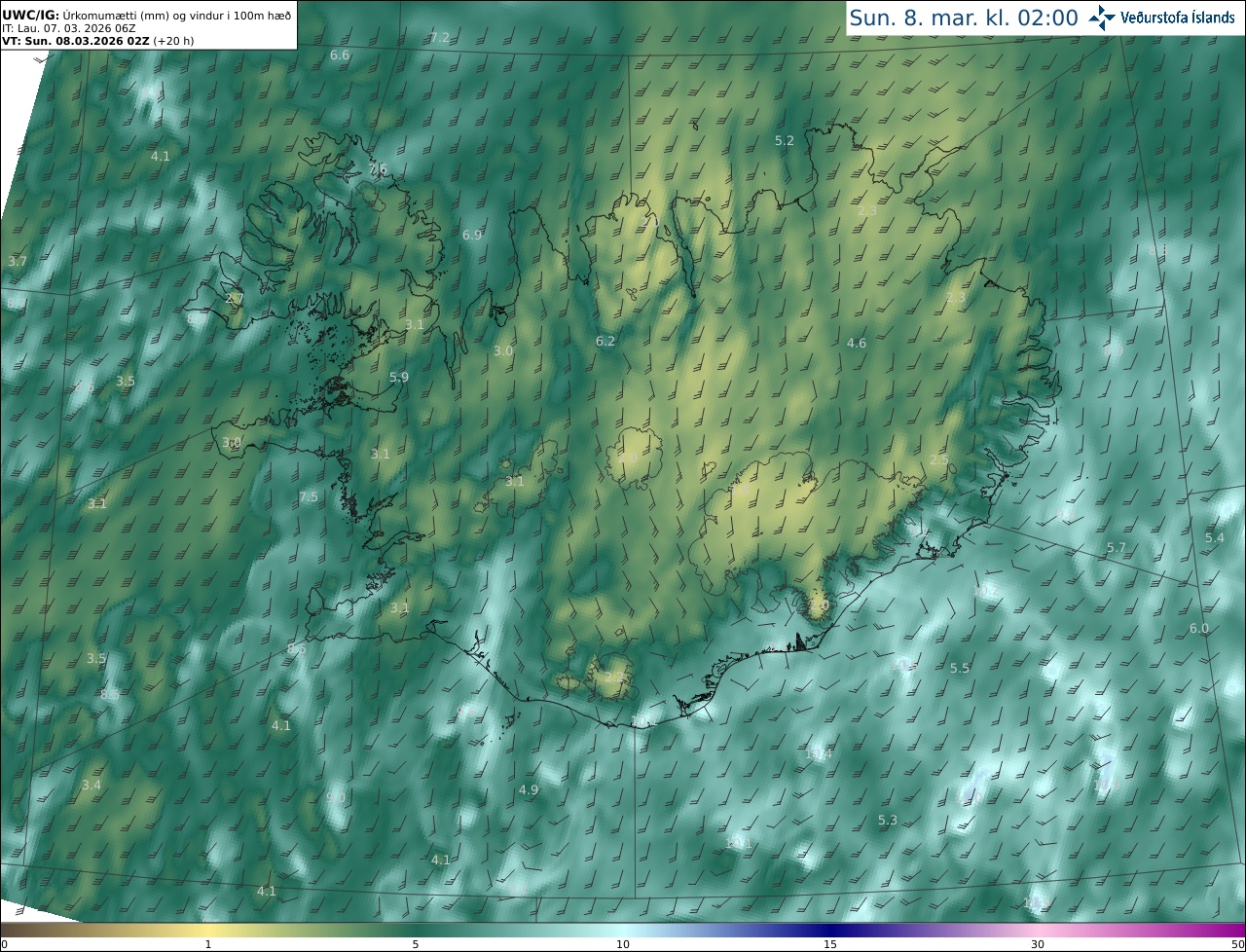Click the colorbar tick label 0
The image size is (1246, 952).
coord(3,944)
